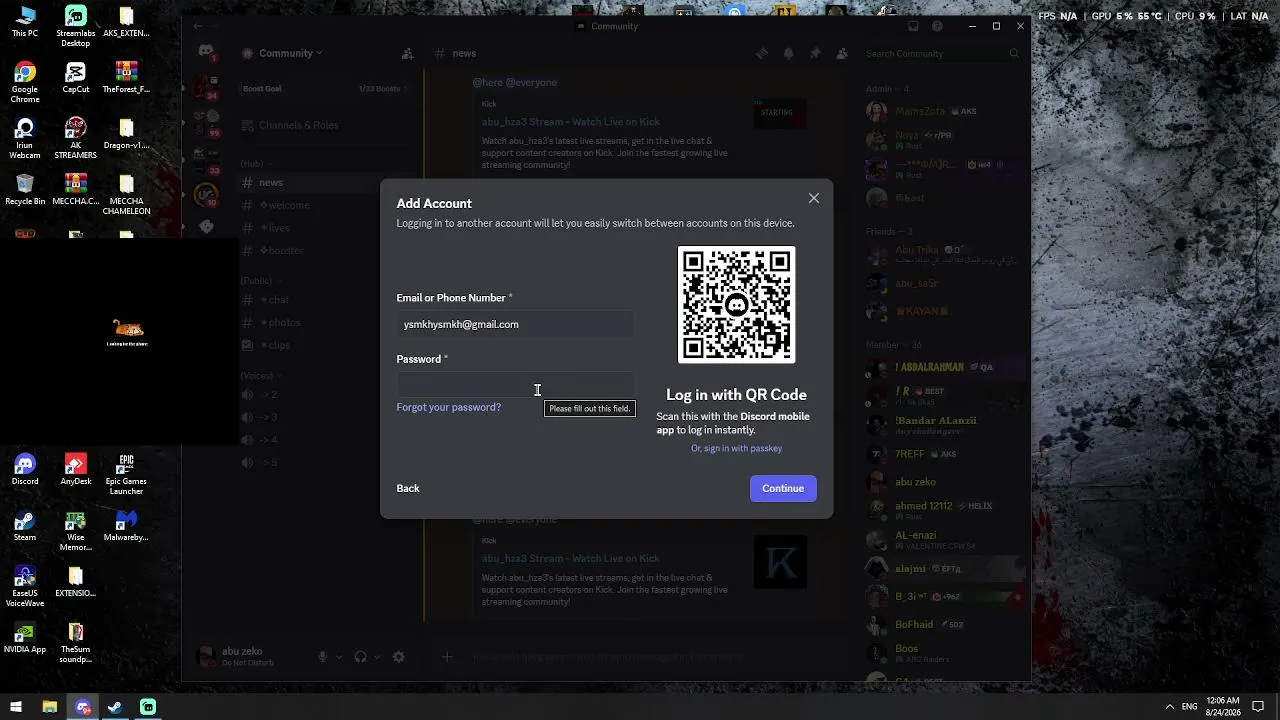
Task: Select Malwareby... desktop shortcut
Action: point(126,526)
